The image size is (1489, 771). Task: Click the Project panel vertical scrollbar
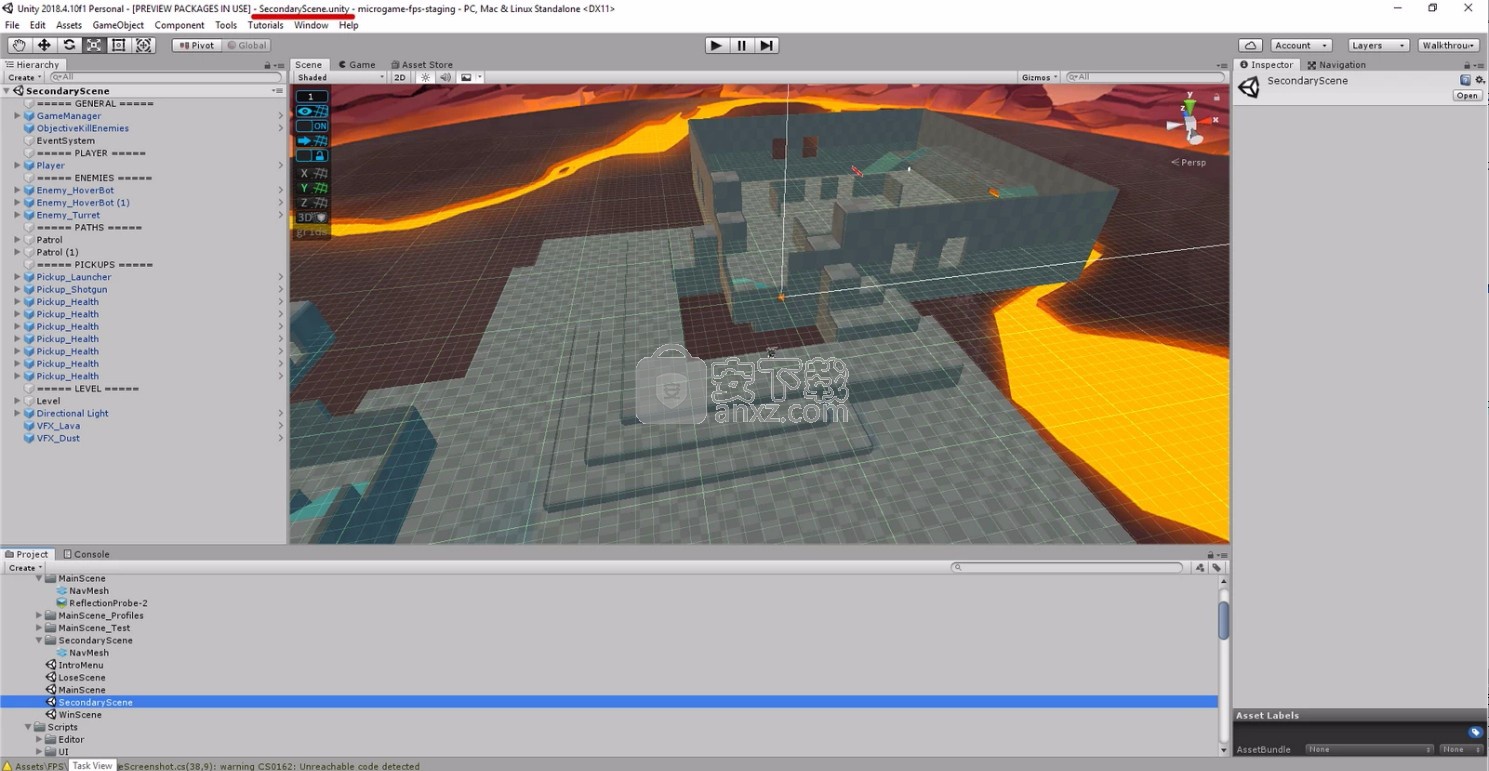(1223, 620)
